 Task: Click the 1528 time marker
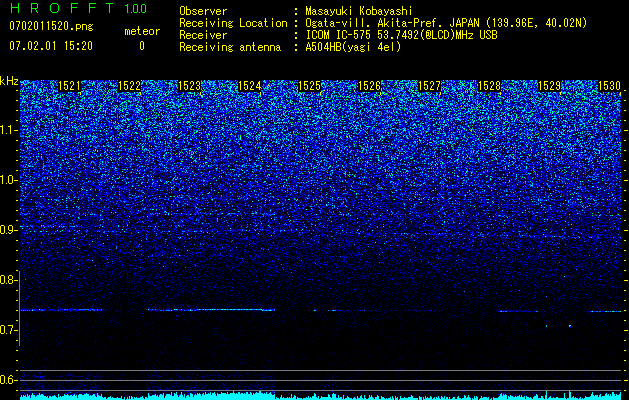pyautogui.click(x=489, y=86)
